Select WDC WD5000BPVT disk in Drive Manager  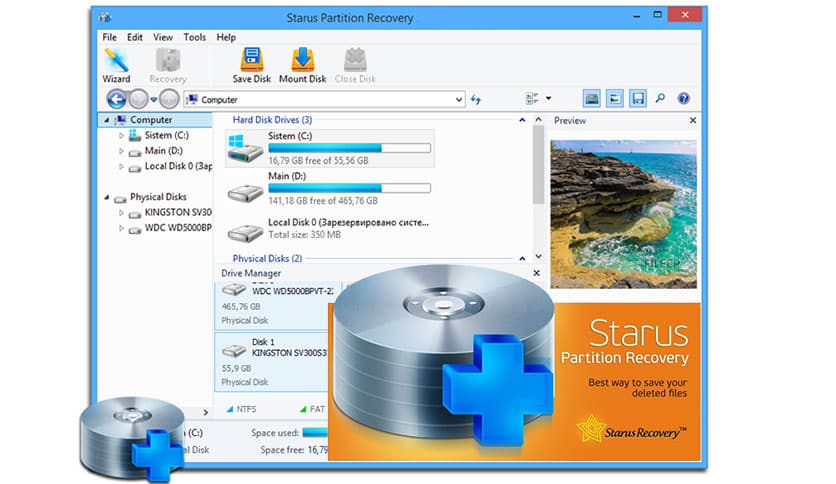click(x=273, y=305)
